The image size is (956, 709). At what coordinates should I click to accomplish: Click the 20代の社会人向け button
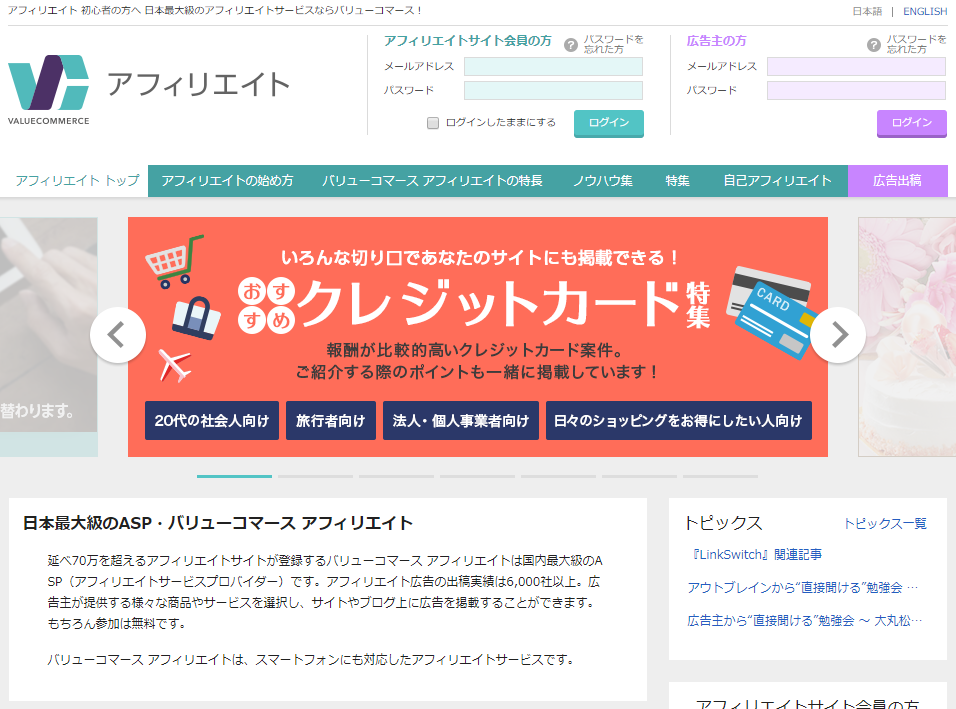point(212,421)
